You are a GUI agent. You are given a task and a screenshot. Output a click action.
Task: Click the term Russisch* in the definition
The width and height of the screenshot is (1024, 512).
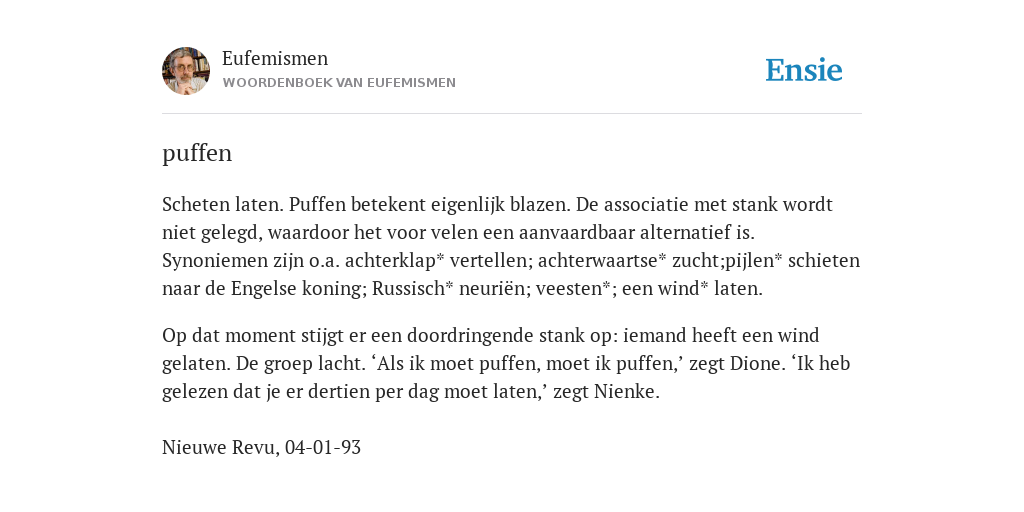413,289
